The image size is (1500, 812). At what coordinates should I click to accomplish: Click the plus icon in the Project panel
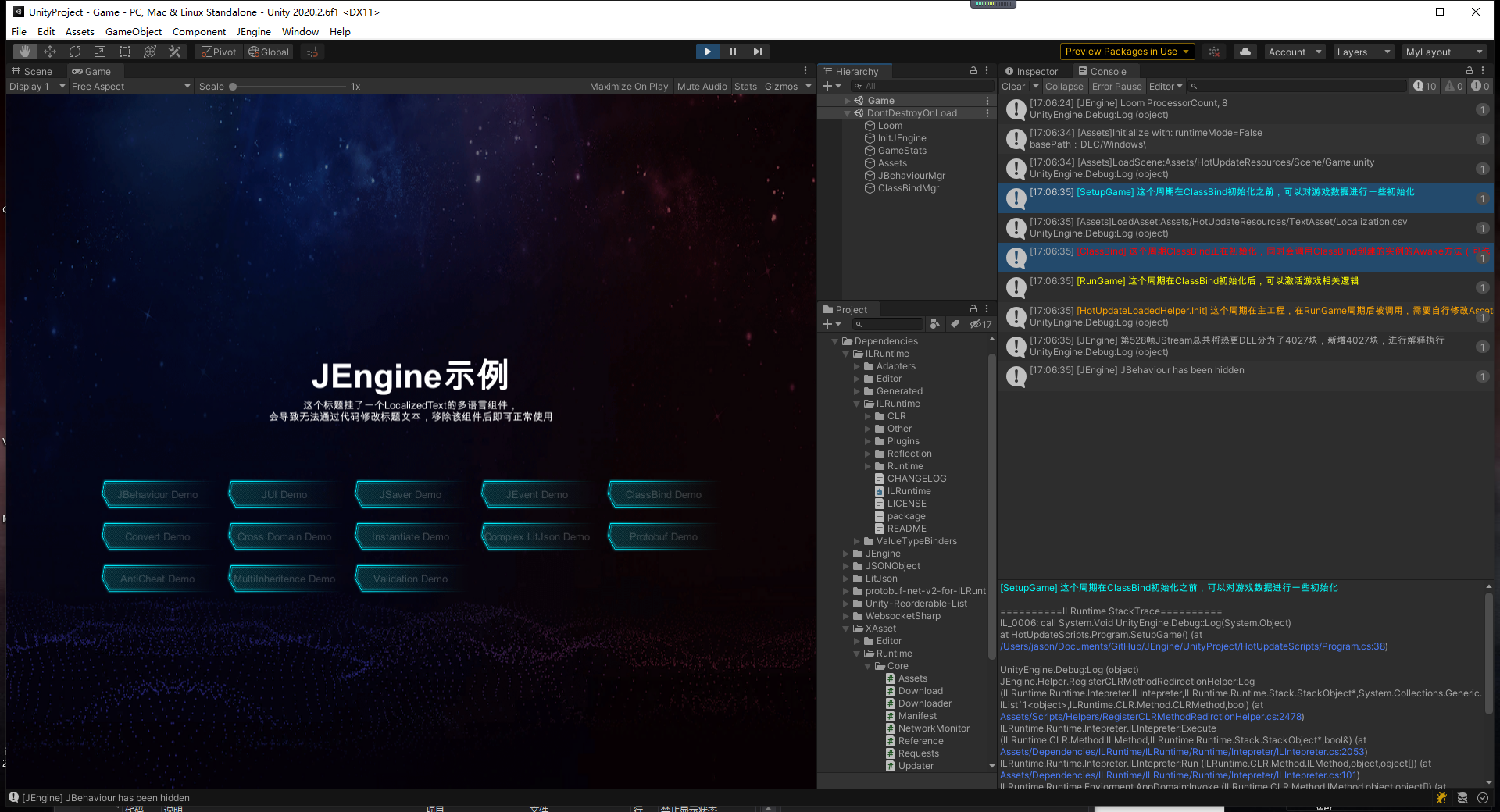click(827, 323)
